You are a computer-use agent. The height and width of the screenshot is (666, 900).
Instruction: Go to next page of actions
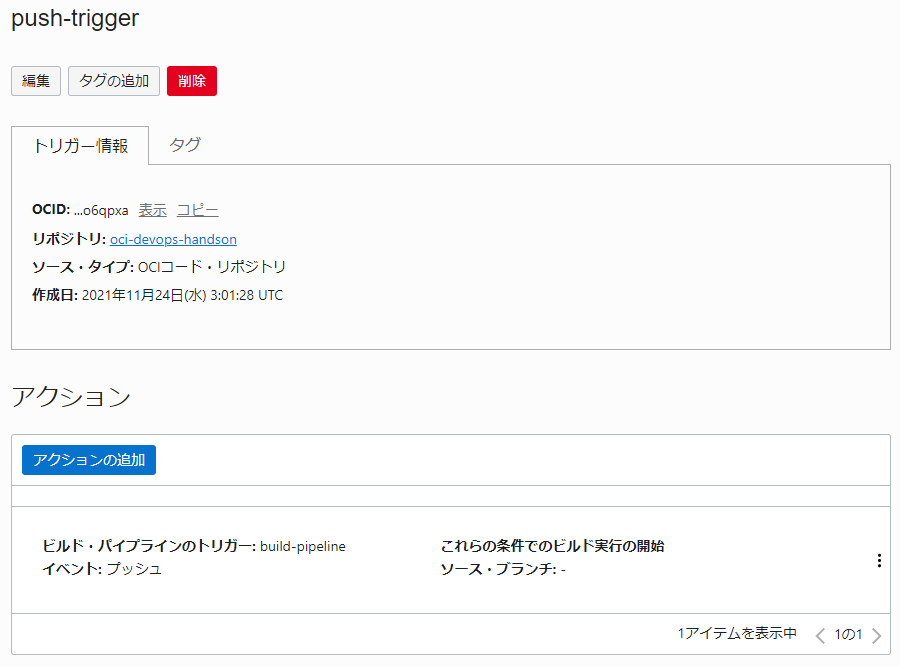(x=877, y=635)
